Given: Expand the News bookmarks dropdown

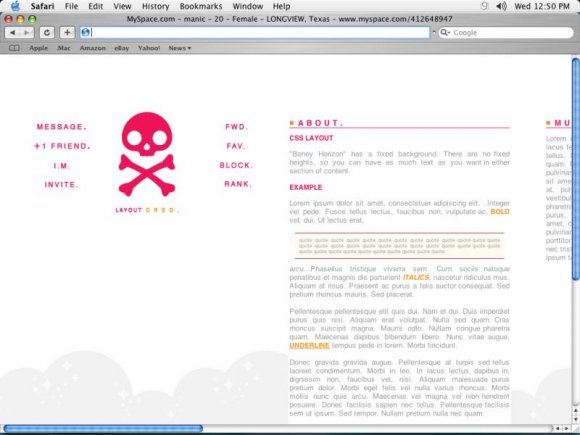Looking at the screenshot, I should [x=180, y=48].
